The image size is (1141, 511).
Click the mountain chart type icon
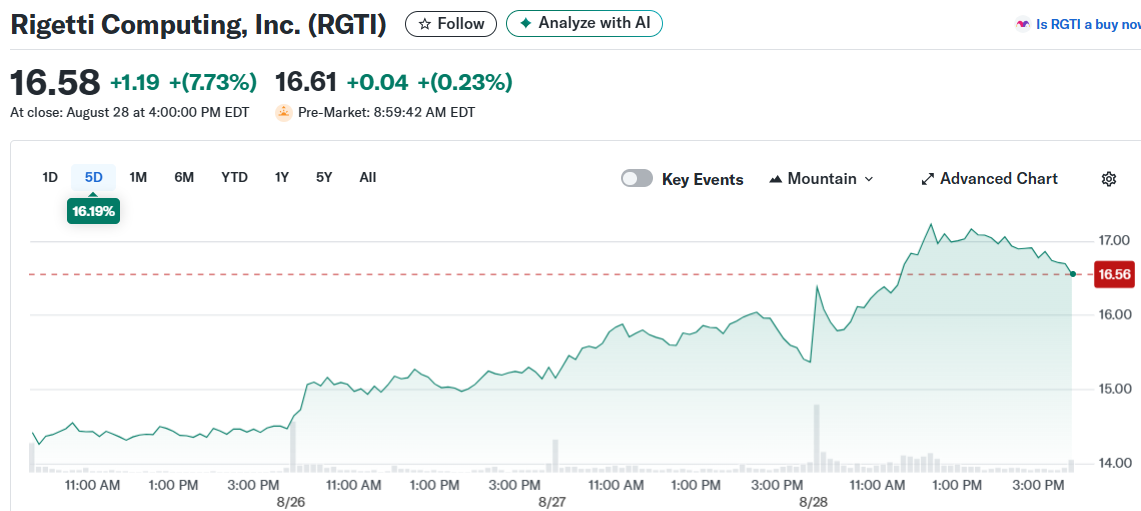[x=775, y=179]
